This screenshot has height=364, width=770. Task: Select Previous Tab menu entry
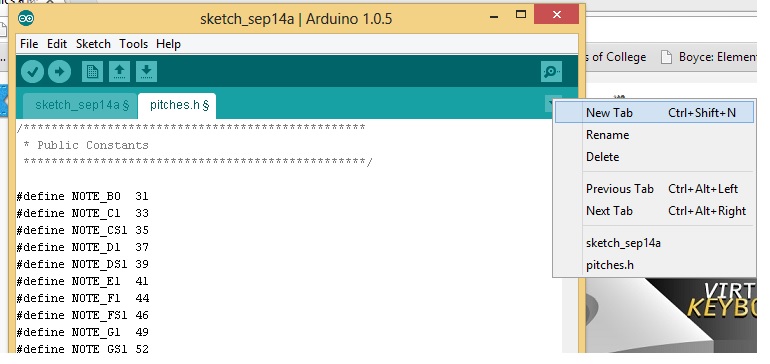655,189
